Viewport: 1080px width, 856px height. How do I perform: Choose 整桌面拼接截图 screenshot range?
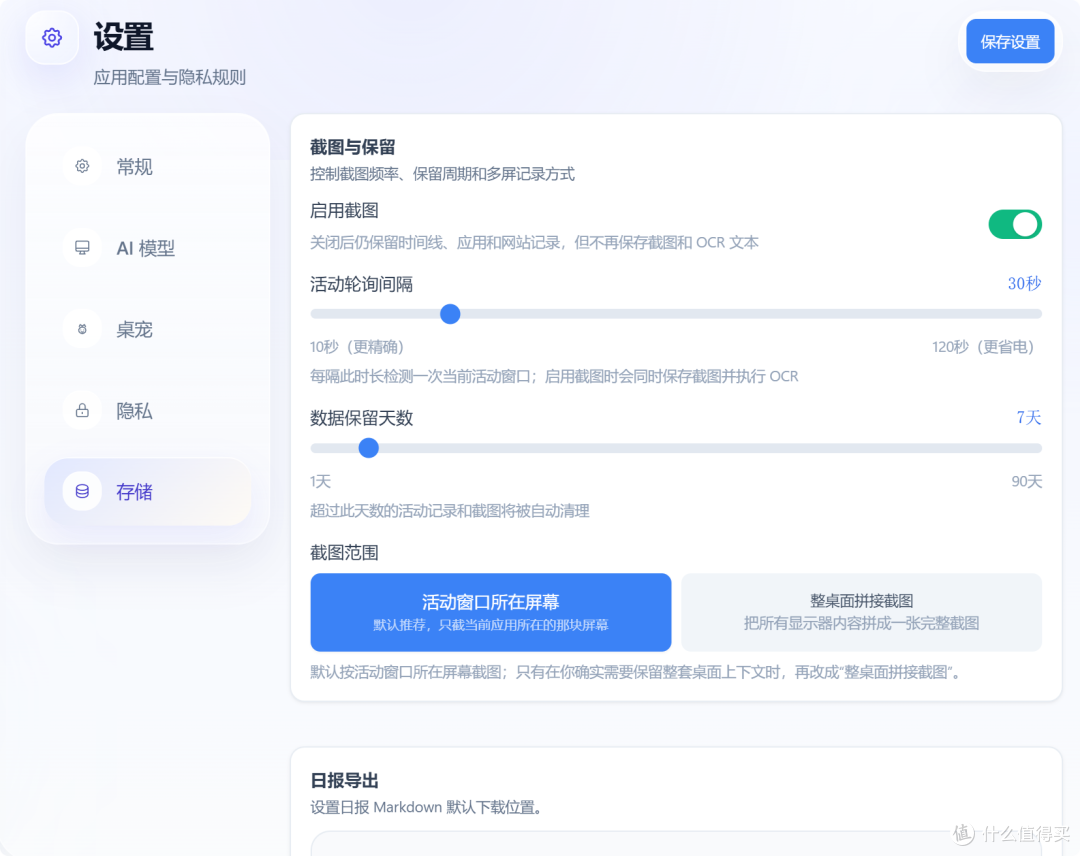pos(861,612)
